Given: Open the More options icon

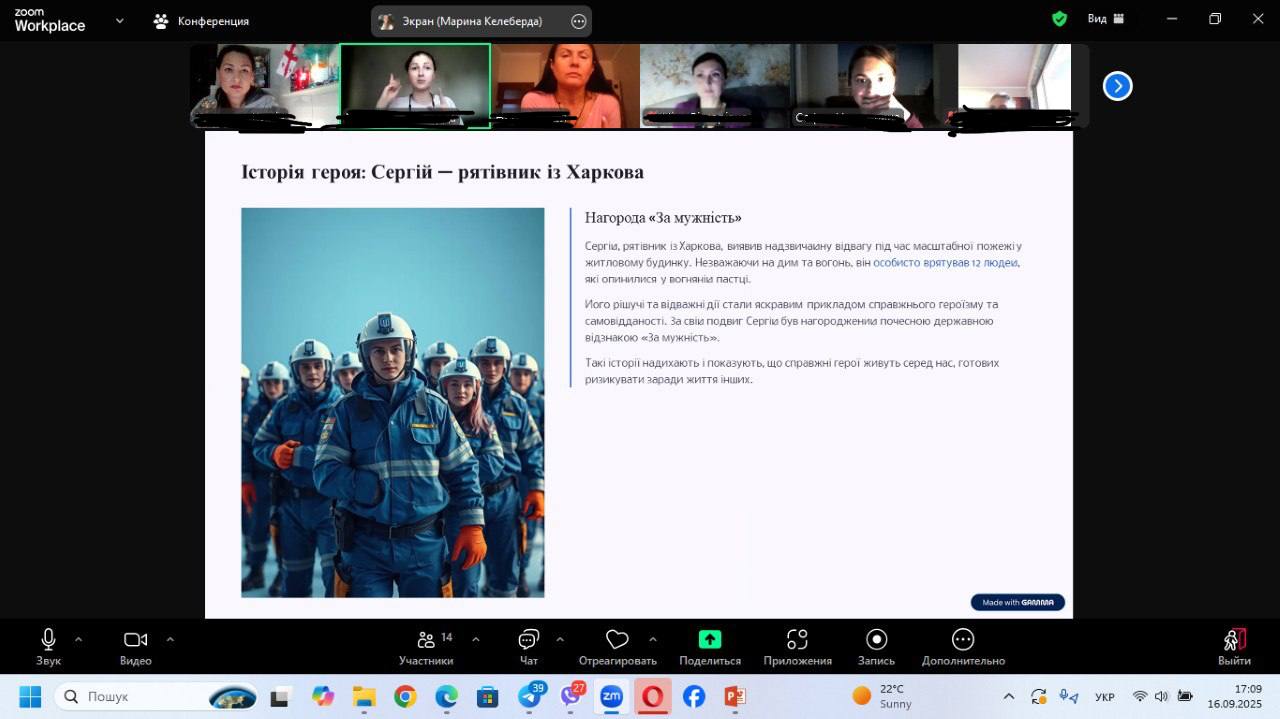Looking at the screenshot, I should pyautogui.click(x=962, y=640).
